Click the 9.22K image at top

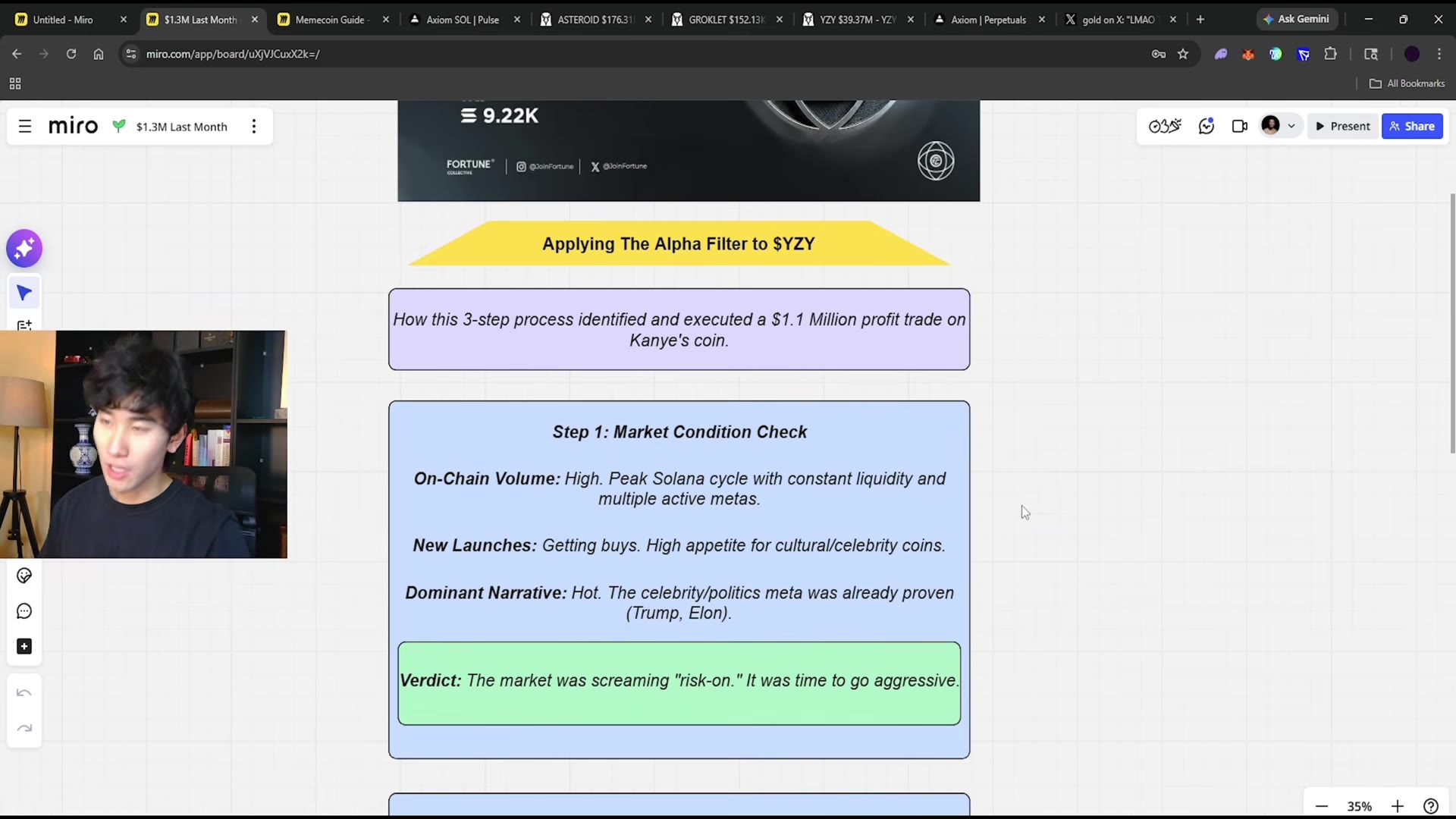(x=689, y=151)
